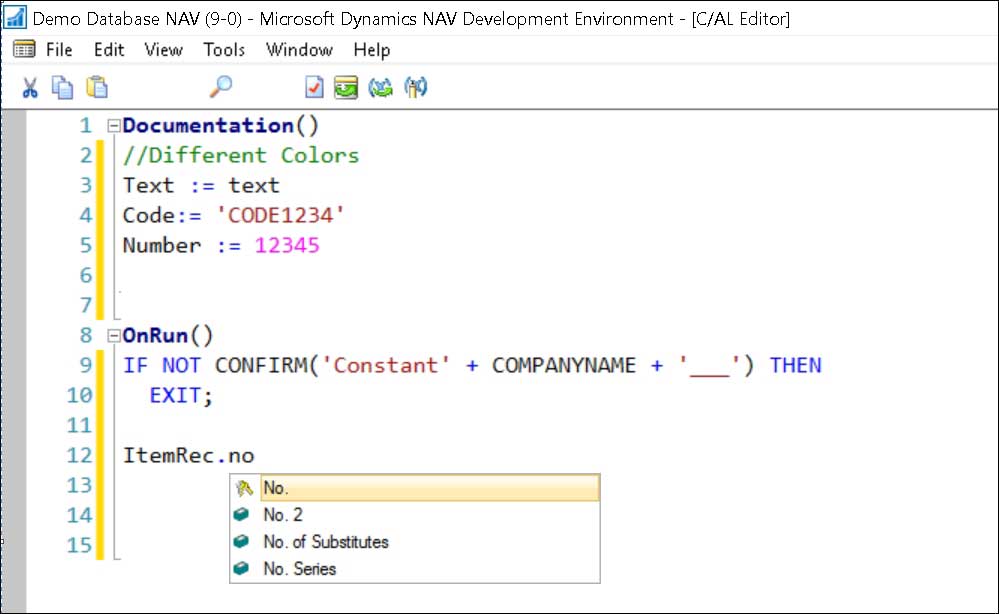The image size is (999, 614).
Task: Open the Tools menu
Action: click(224, 49)
